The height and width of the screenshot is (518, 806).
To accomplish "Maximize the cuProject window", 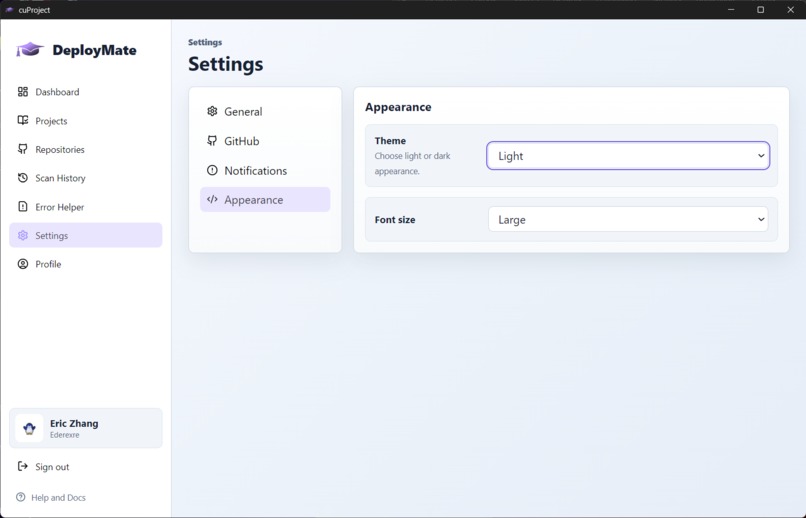I will tap(761, 10).
